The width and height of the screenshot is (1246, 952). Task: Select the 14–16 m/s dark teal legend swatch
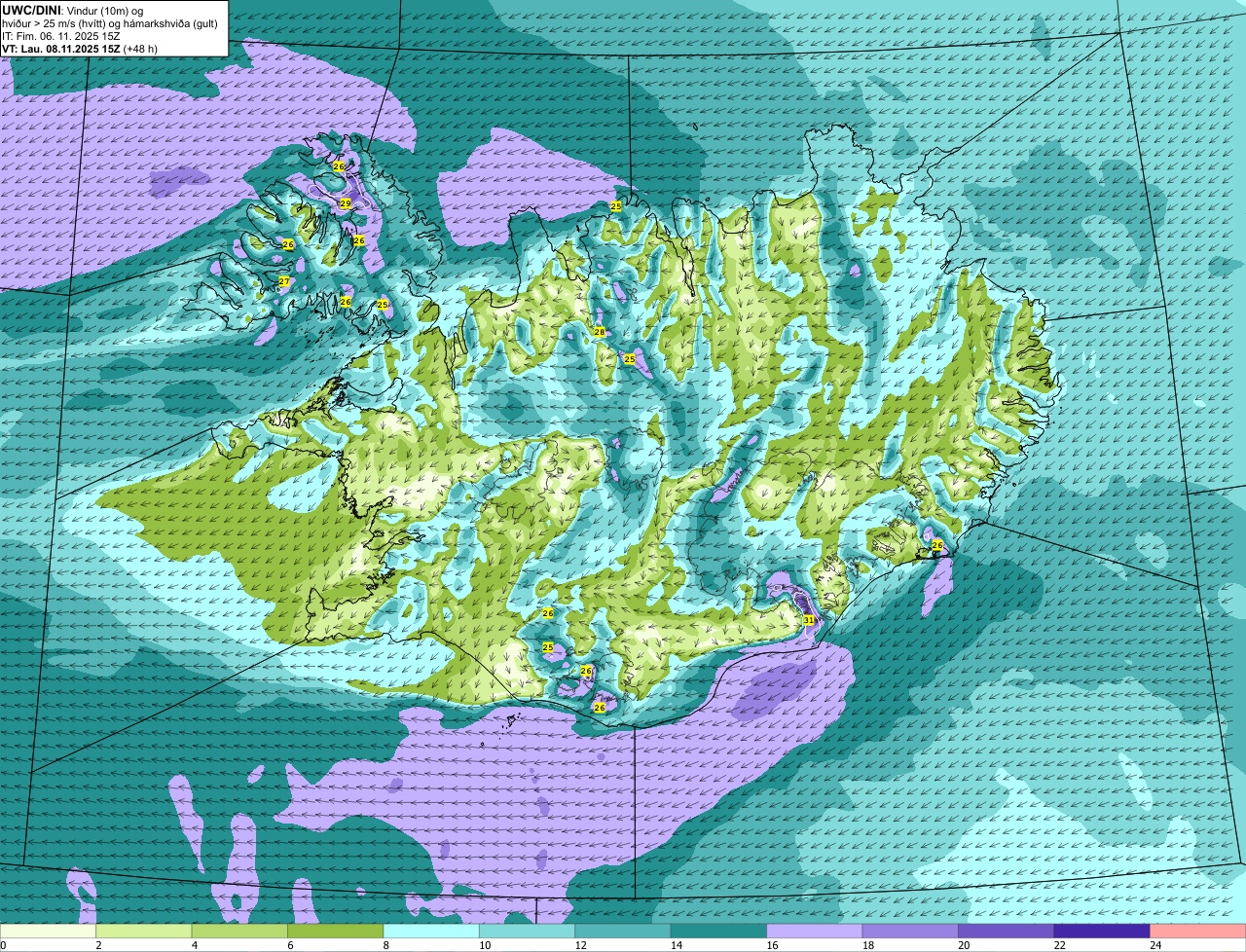click(720, 932)
